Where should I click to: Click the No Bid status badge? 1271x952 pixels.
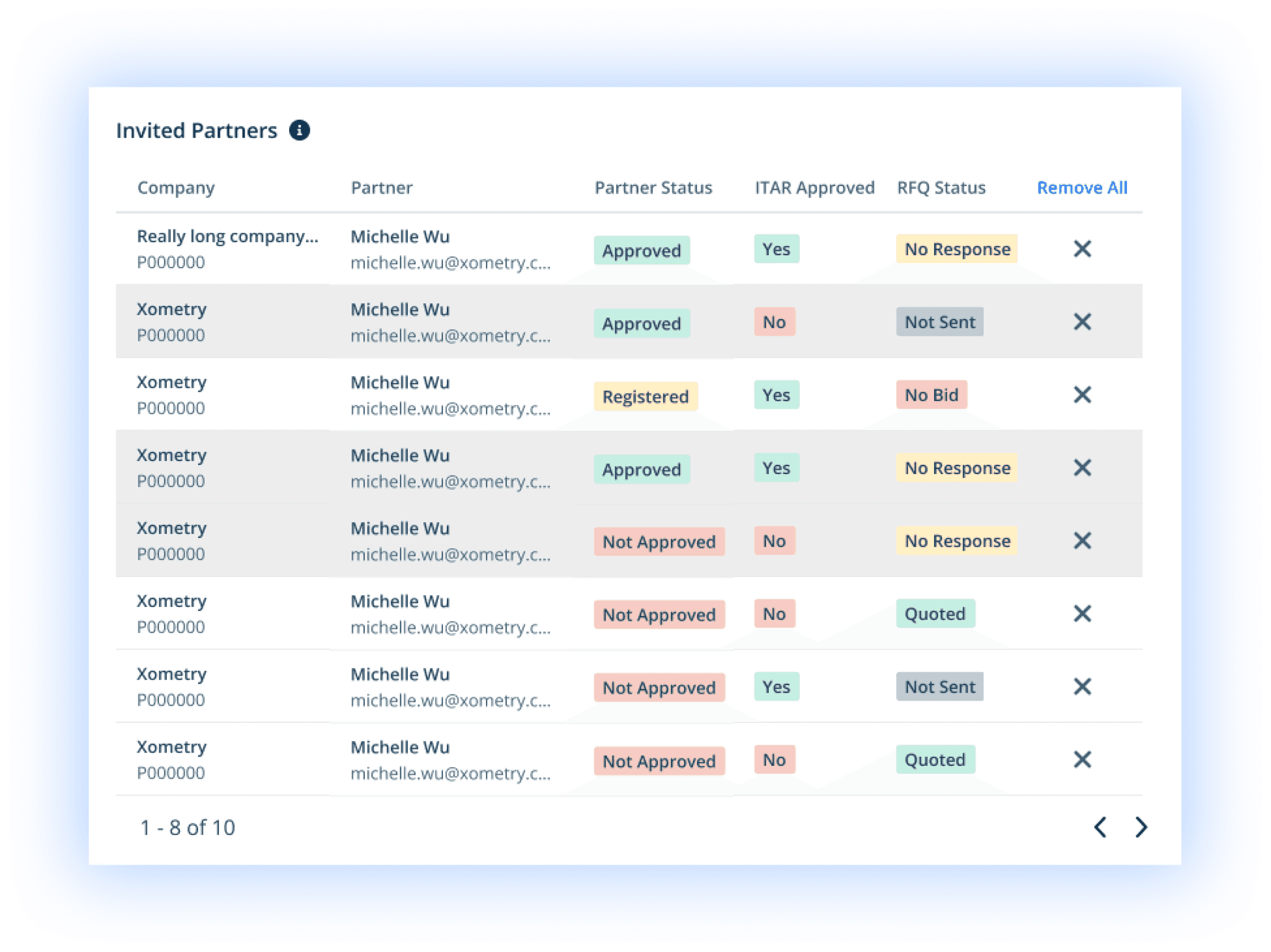(x=931, y=395)
